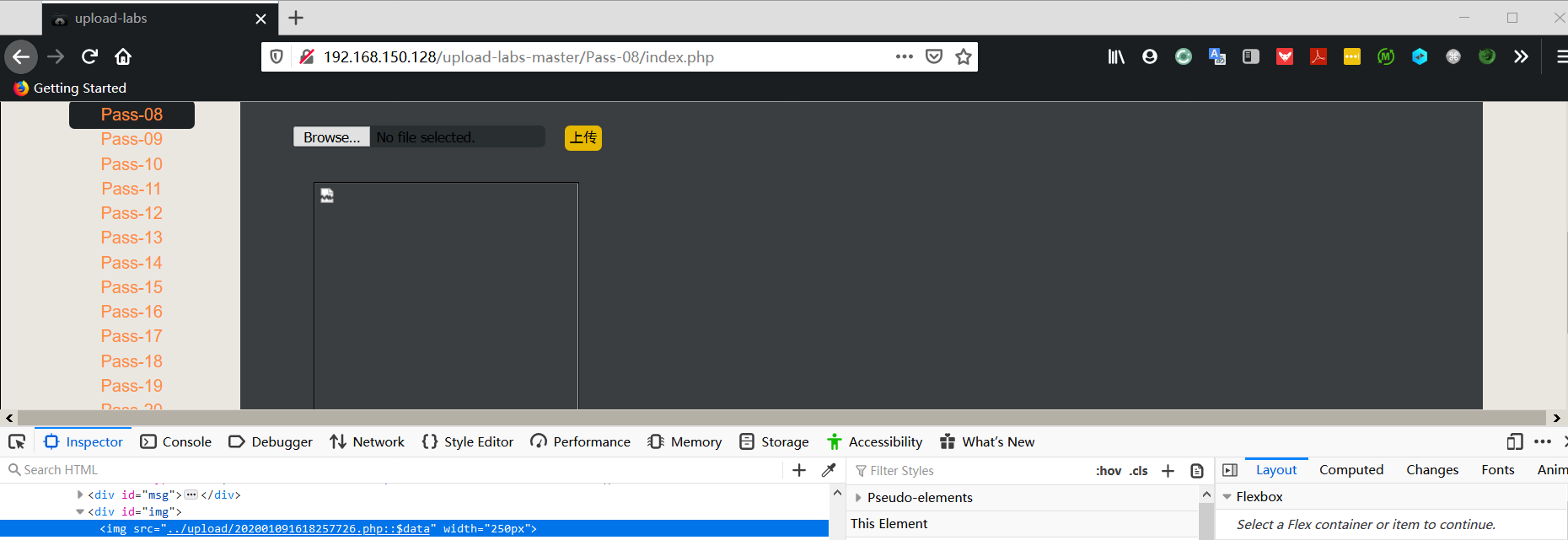Click the red Pocket extension icon
Screen dimensions: 1568x540
(1285, 56)
